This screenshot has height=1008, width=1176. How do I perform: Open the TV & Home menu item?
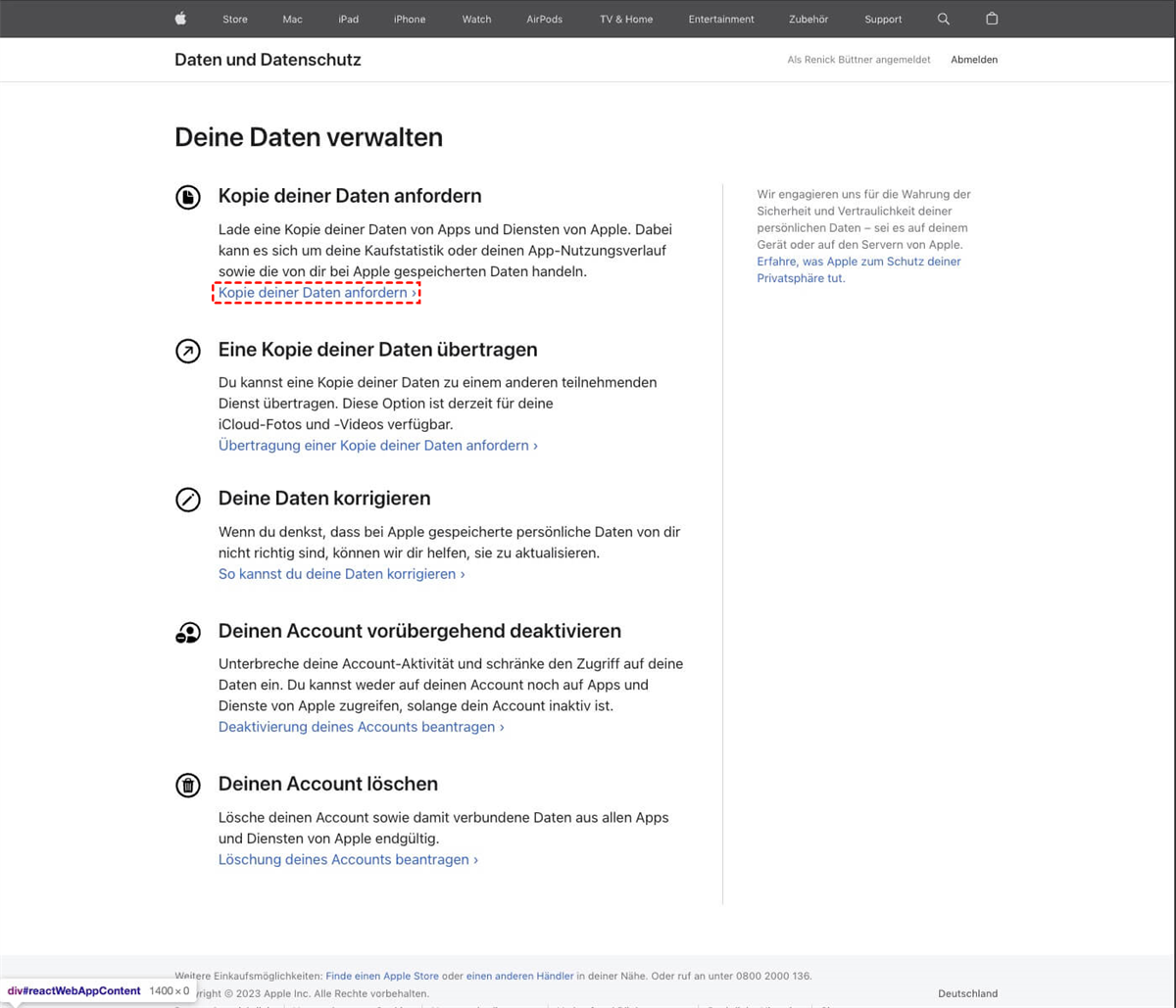pos(626,20)
